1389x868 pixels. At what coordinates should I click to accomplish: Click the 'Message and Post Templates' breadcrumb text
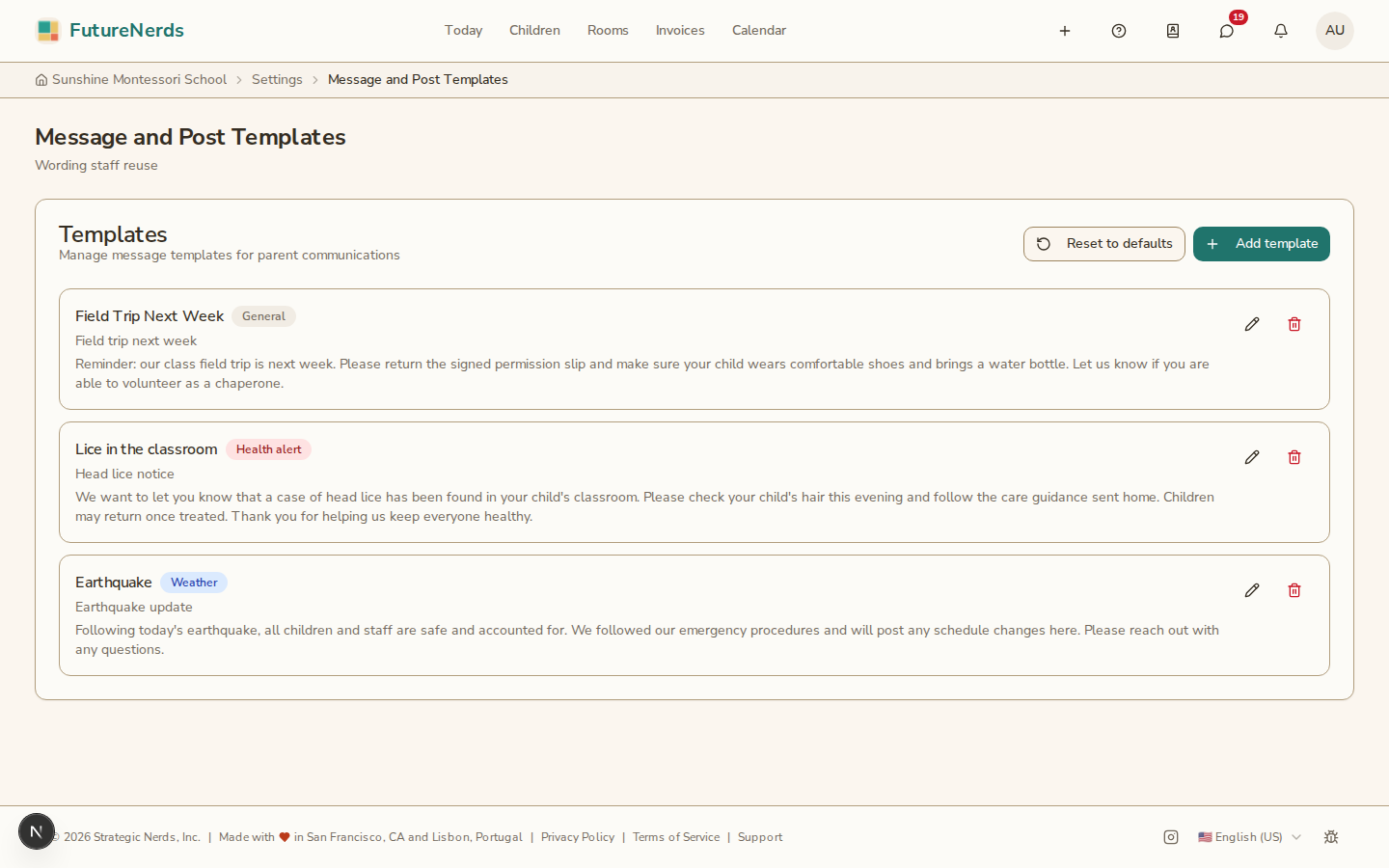pyautogui.click(x=418, y=80)
